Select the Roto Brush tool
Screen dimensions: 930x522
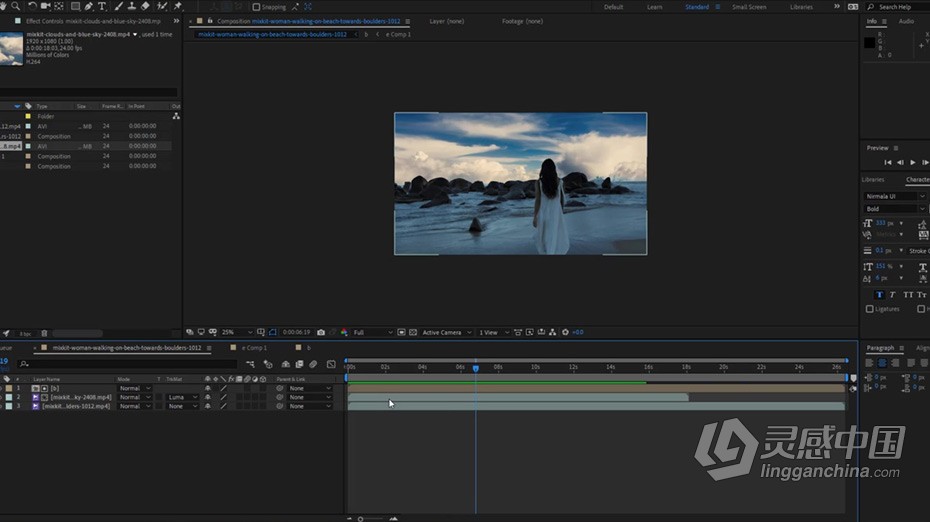click(x=161, y=6)
